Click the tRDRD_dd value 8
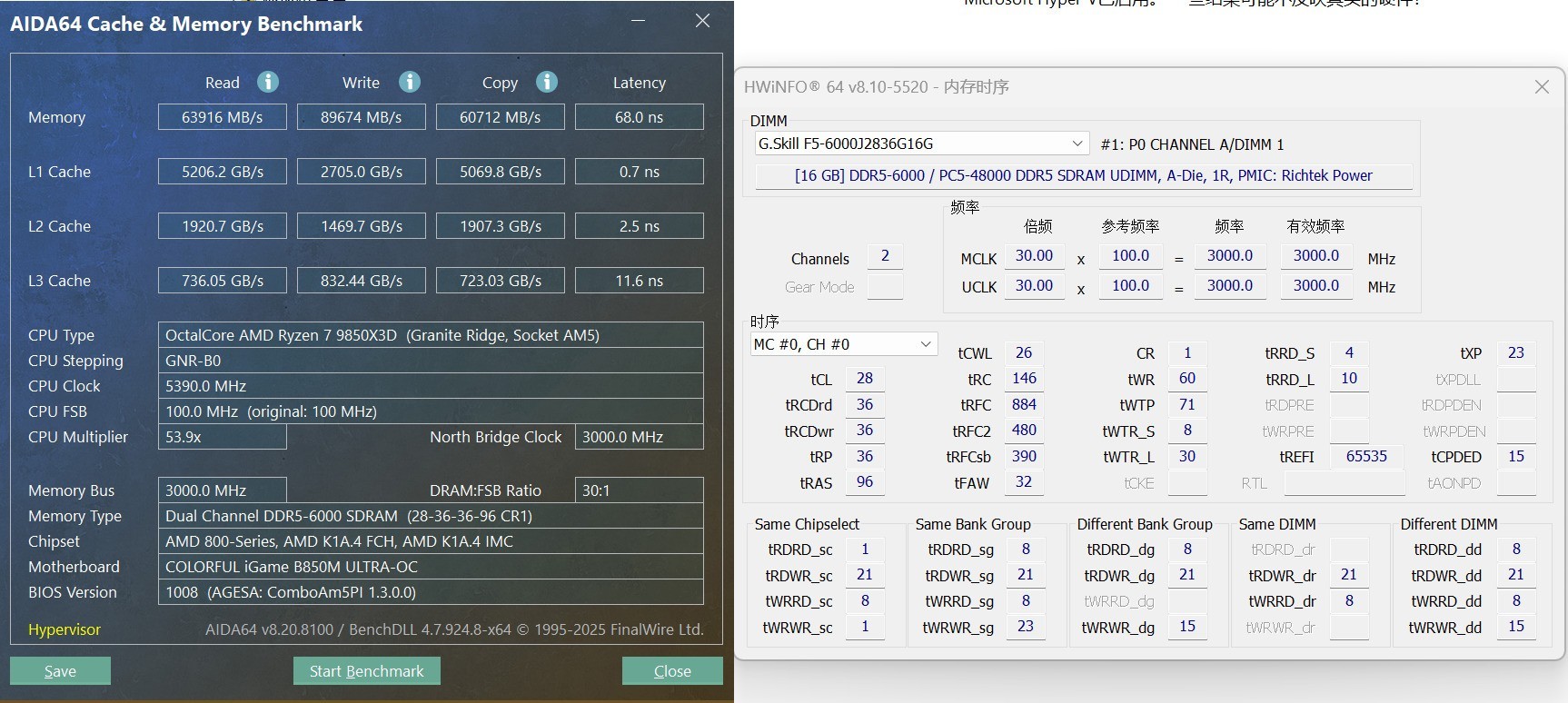Screen dimensions: 1568x703 coord(1516,550)
